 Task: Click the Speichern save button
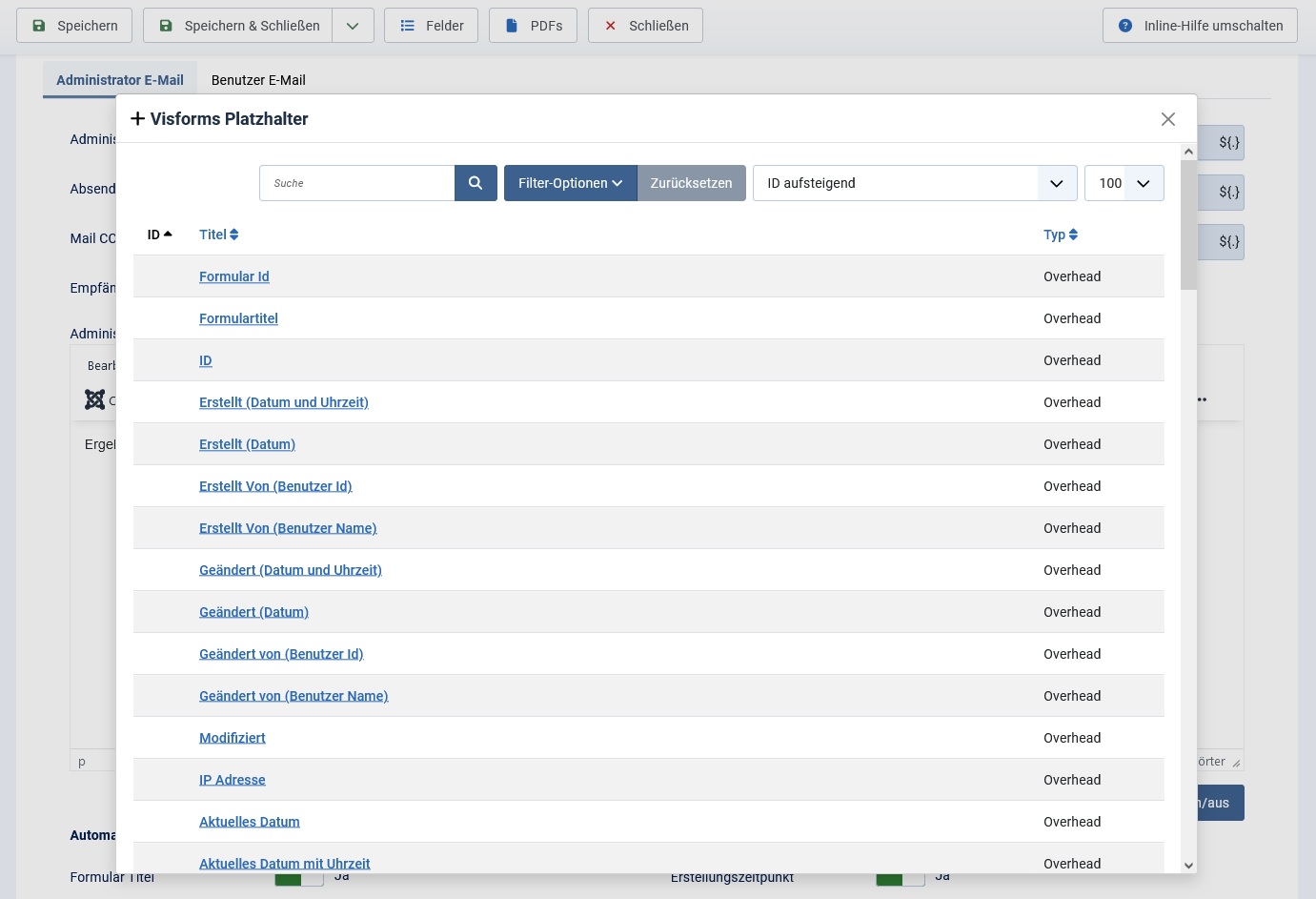point(74,26)
